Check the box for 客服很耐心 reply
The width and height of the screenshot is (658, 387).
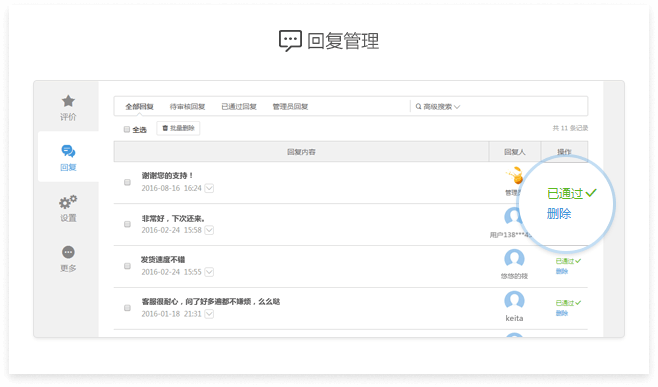coord(127,308)
